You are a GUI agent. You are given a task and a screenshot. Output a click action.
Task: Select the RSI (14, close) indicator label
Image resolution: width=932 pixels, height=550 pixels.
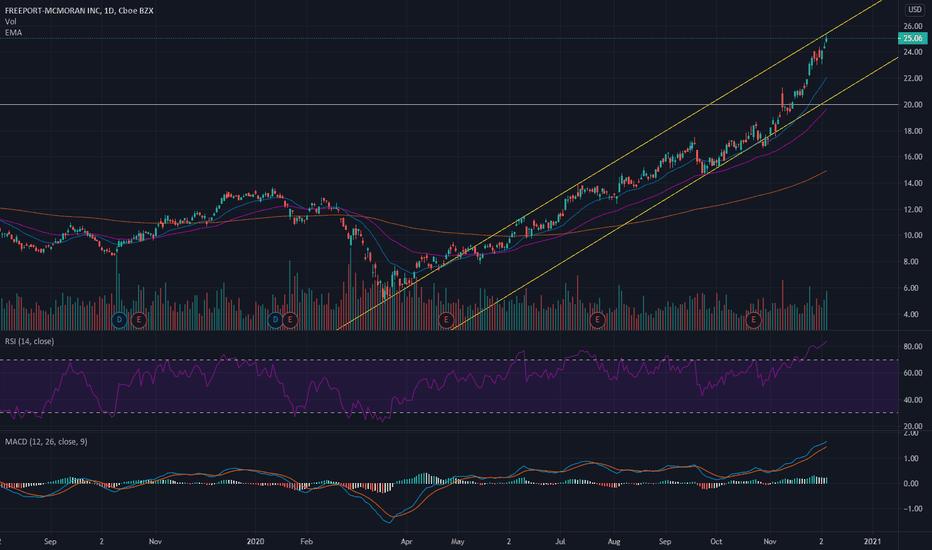[x=29, y=341]
